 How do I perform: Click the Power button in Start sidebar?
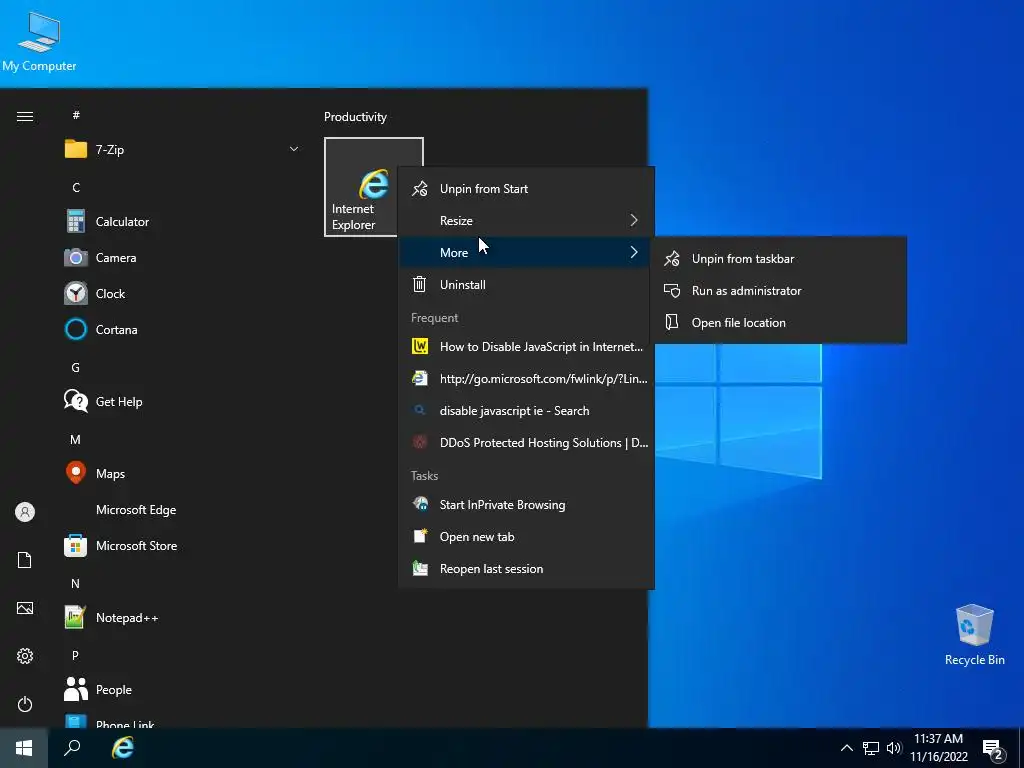25,704
